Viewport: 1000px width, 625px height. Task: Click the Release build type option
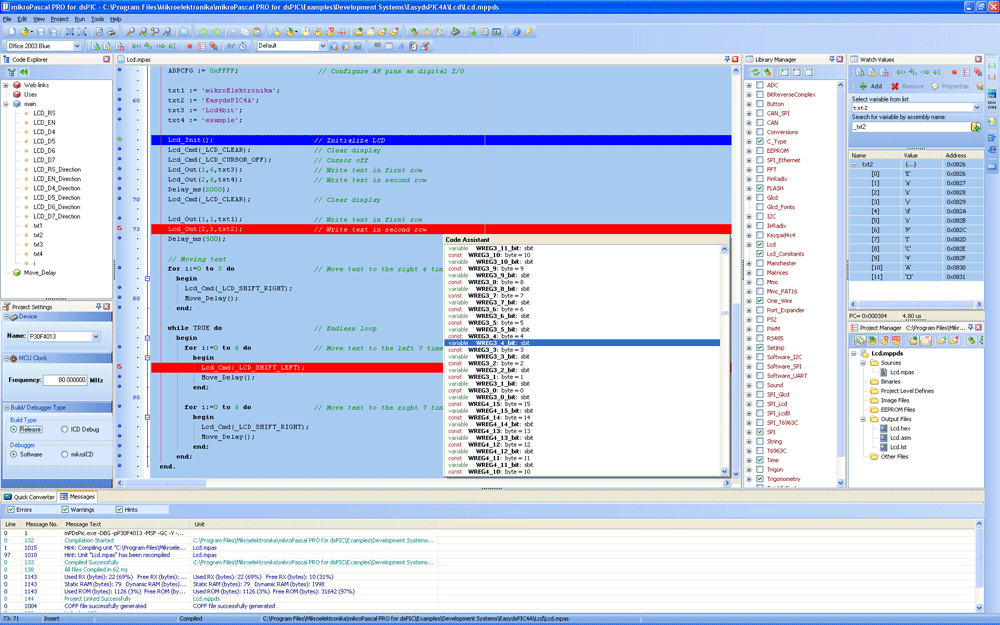[26, 429]
